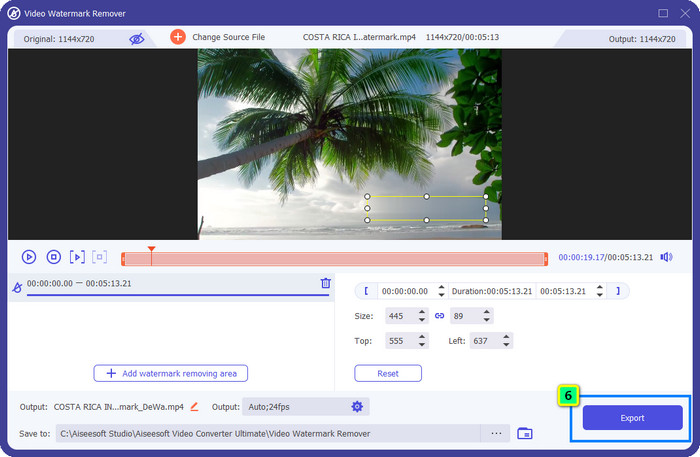The width and height of the screenshot is (700, 457).
Task: Click the Left position field 637
Action: point(485,341)
